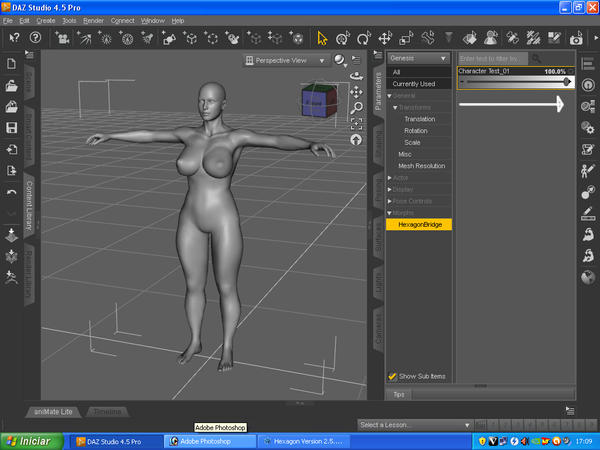
Task: Toggle the Show Sub Items checkbox
Action: [393, 376]
